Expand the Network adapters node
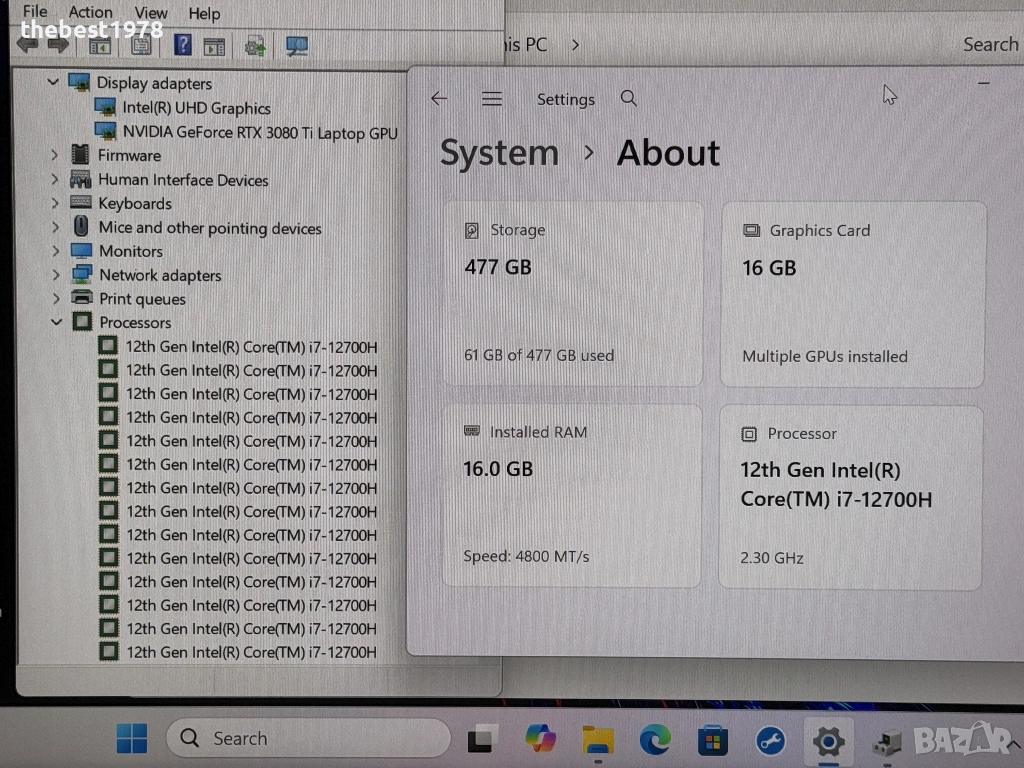The image size is (1024, 768). click(x=55, y=275)
